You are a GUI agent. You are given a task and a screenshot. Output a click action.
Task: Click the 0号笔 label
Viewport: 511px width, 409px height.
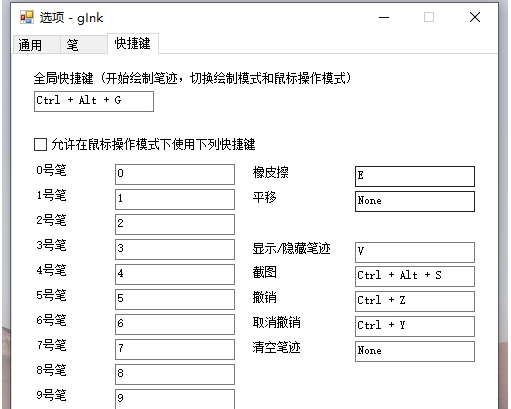(51, 170)
